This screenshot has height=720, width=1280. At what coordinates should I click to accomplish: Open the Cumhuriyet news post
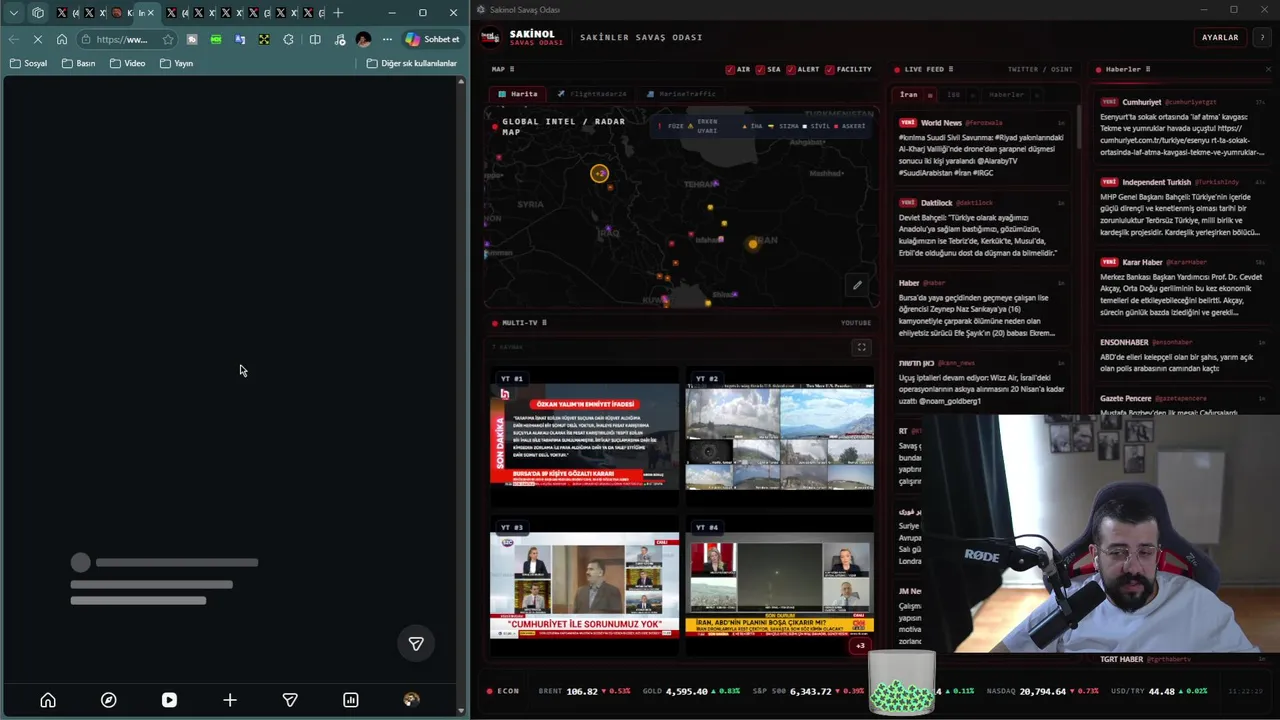pyautogui.click(x=1182, y=127)
